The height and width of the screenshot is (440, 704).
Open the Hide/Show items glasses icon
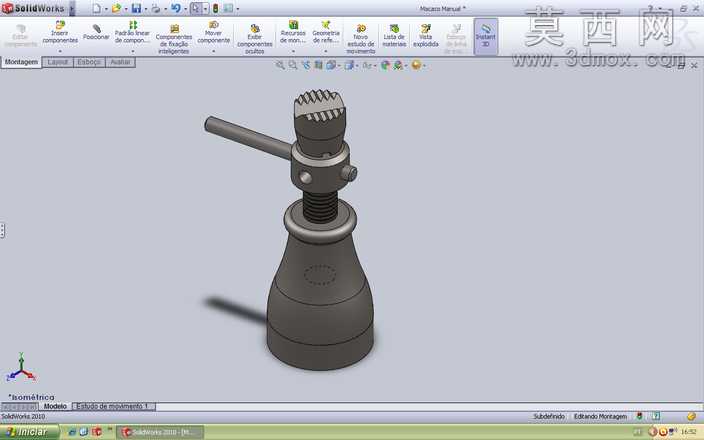pos(367,66)
